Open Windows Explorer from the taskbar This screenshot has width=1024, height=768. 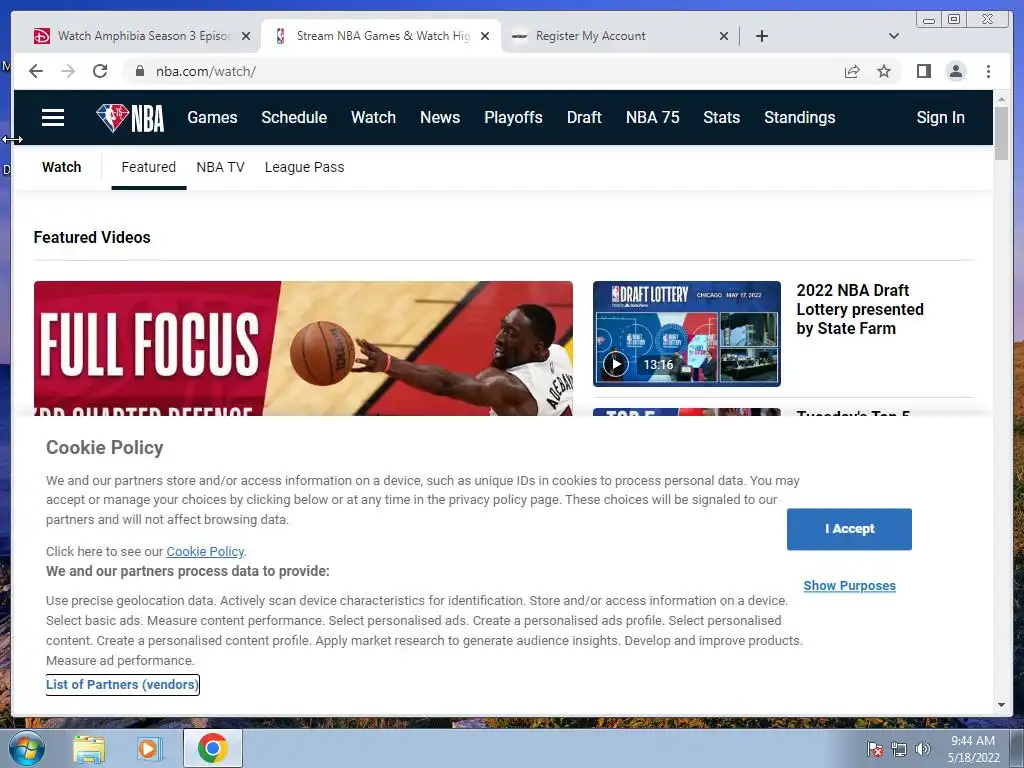(89, 748)
